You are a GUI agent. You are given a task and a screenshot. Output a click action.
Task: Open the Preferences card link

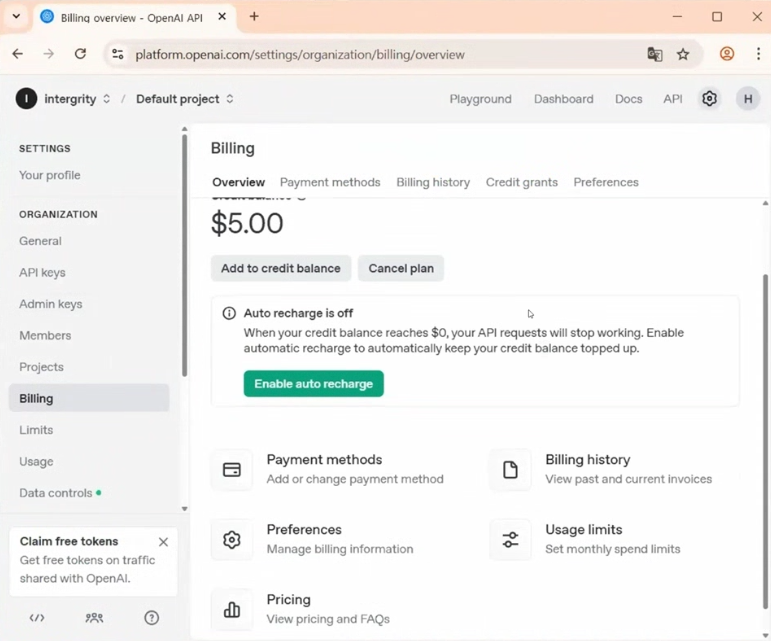pyautogui.click(x=313, y=540)
